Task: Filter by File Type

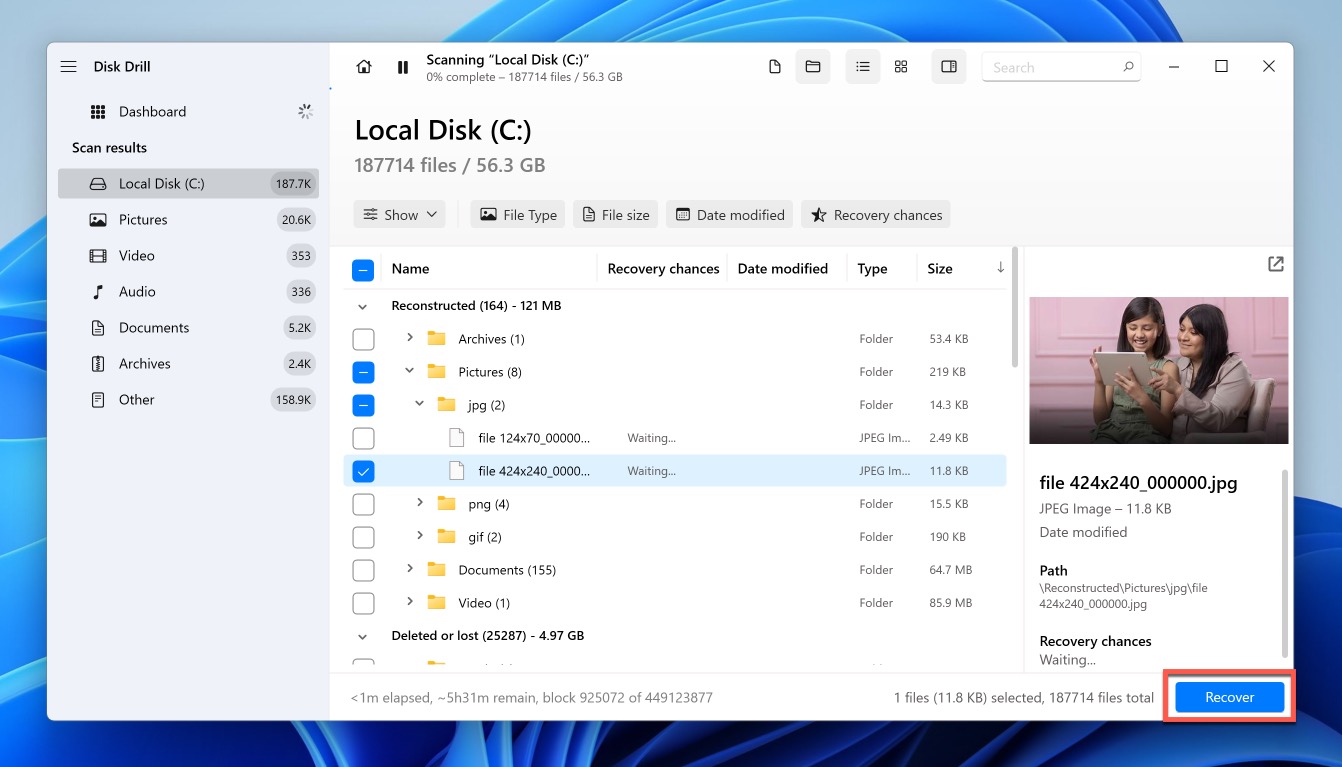Action: (518, 215)
